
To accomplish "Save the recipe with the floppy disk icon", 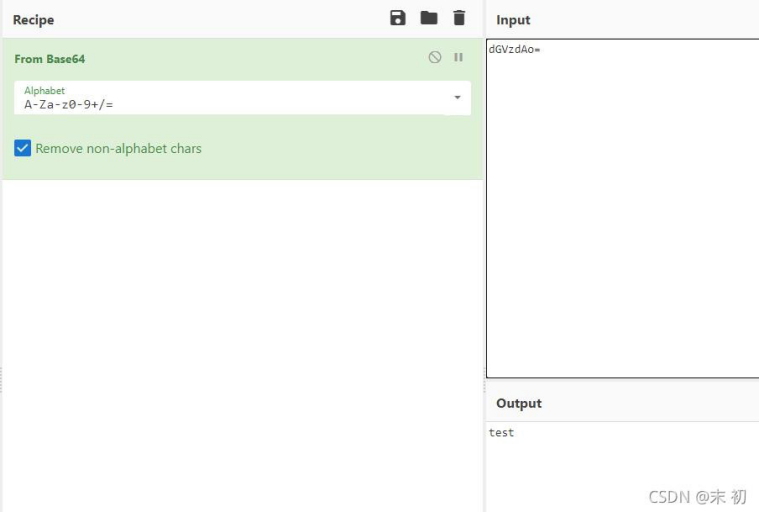I will tap(397, 18).
